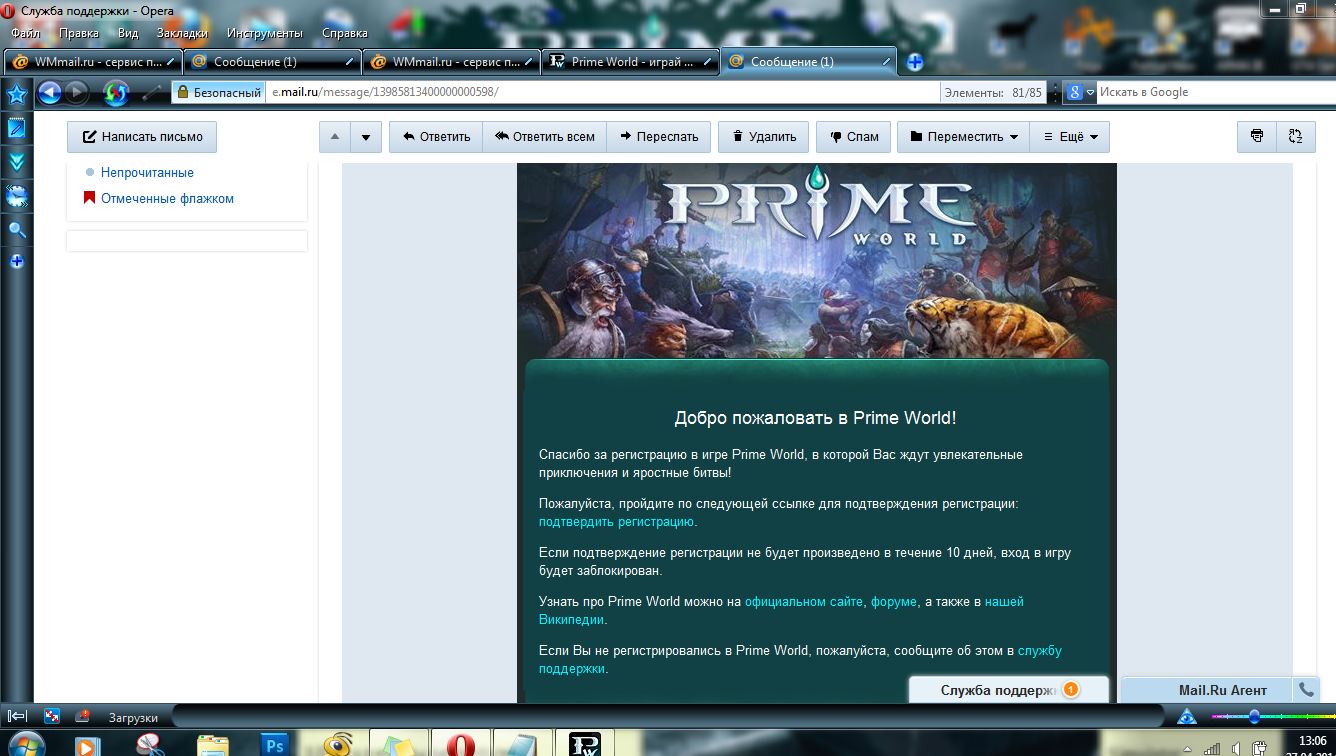Screen dimensions: 1336x756
Task: Open the Отмеченные флажком filter
Action: coord(167,198)
